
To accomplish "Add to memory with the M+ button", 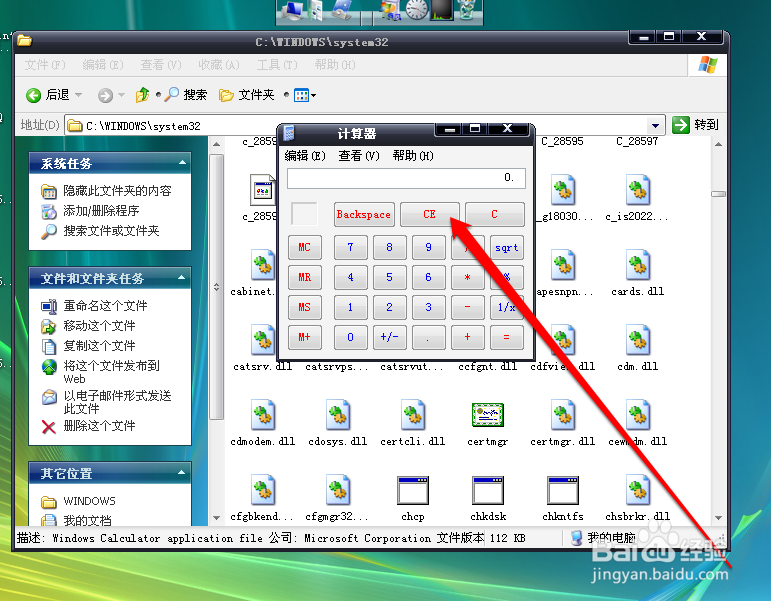I will tap(304, 337).
